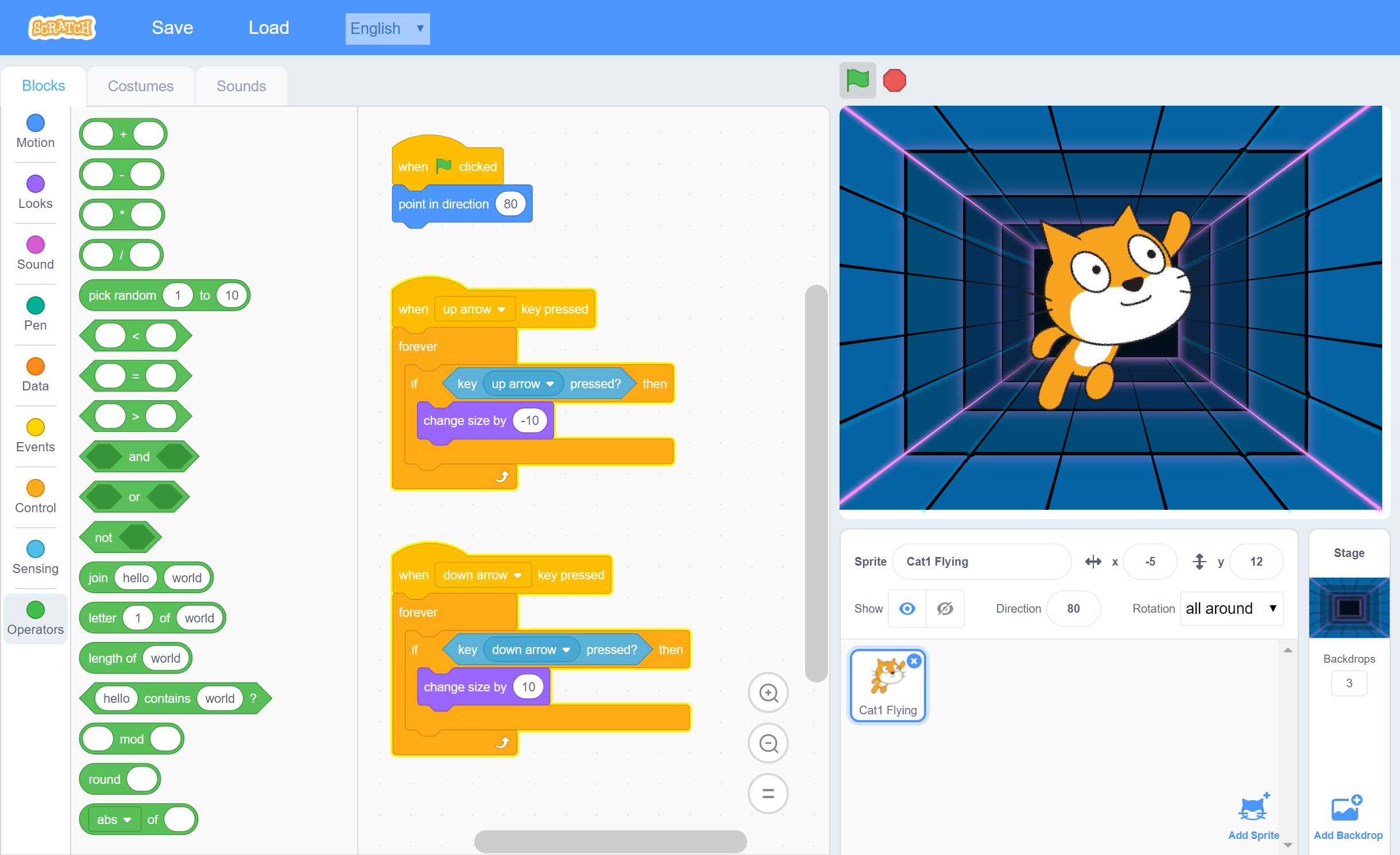Open the Sounds tab
This screenshot has width=1400, height=855.
click(x=241, y=86)
